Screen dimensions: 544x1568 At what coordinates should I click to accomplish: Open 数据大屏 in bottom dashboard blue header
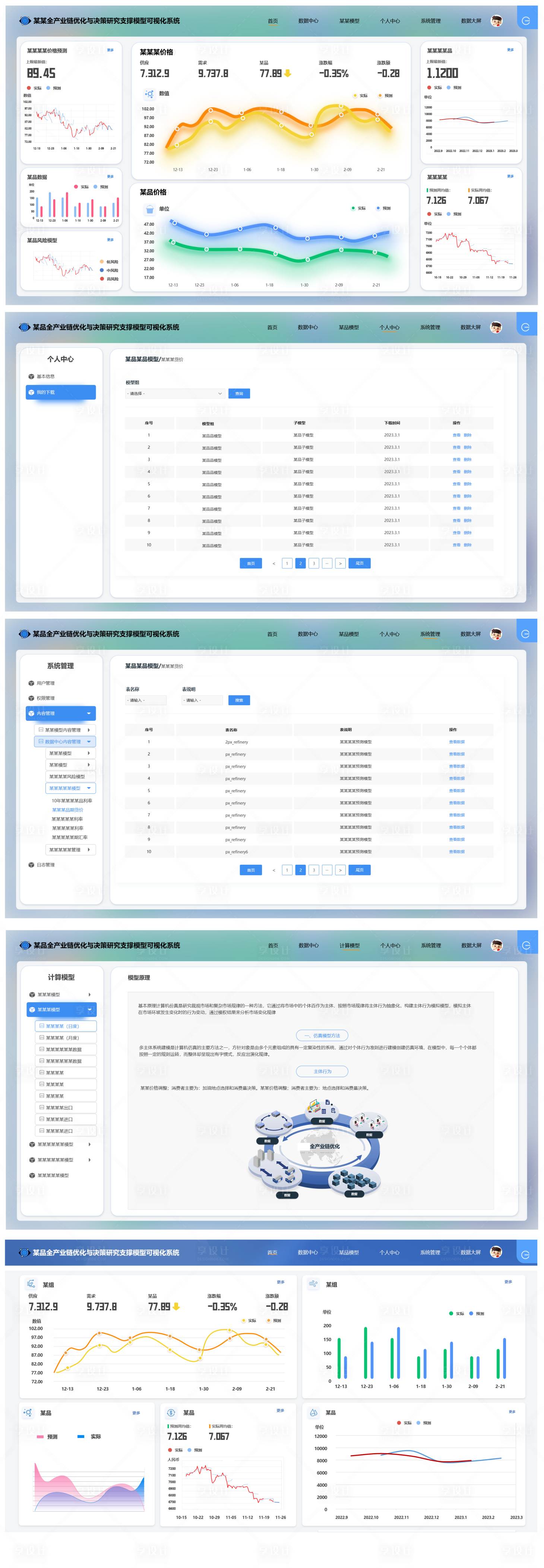[x=470, y=1252]
